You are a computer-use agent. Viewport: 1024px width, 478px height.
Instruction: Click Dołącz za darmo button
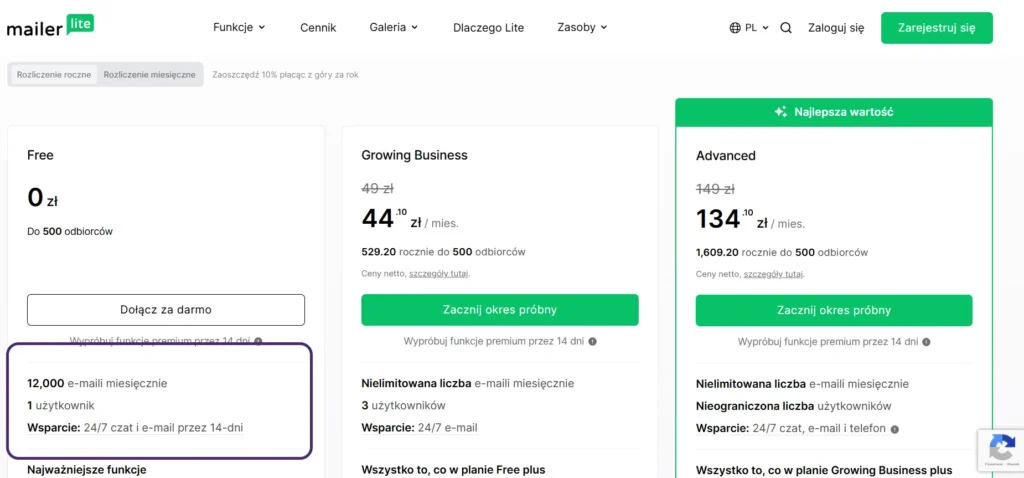[166, 310]
